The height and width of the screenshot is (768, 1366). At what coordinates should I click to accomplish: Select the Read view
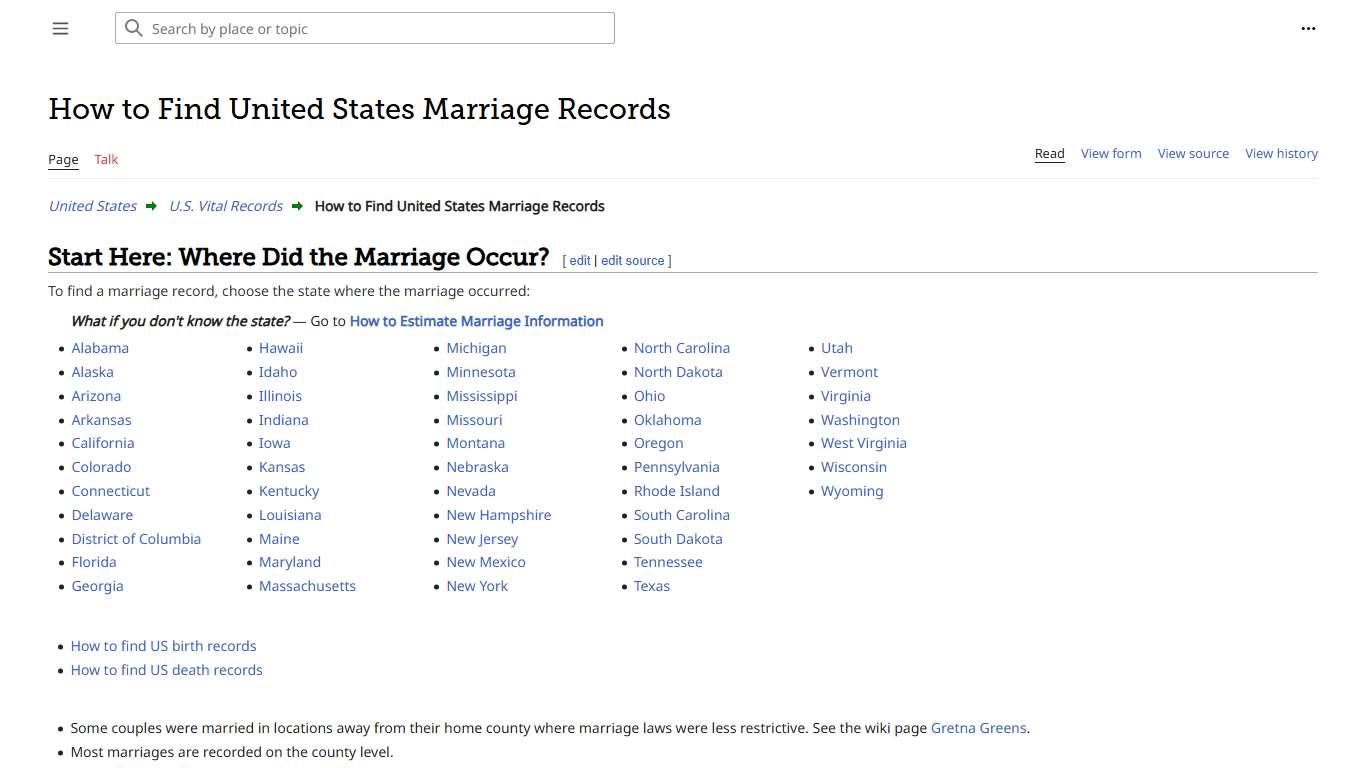pos(1049,153)
